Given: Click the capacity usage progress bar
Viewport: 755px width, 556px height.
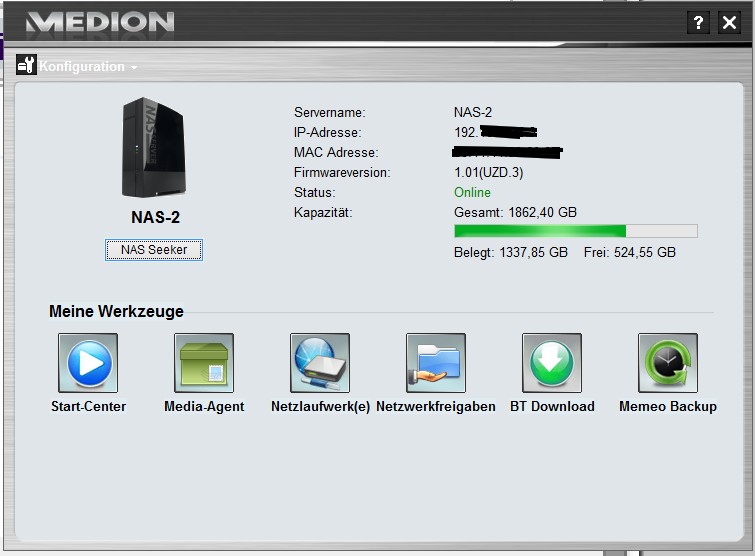Looking at the screenshot, I should (575, 231).
